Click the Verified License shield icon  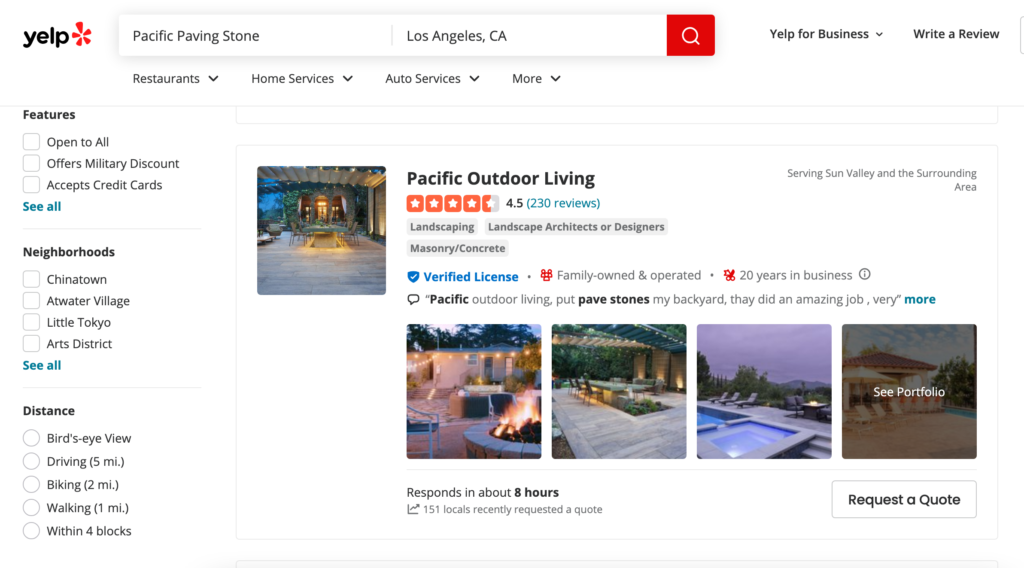[413, 277]
